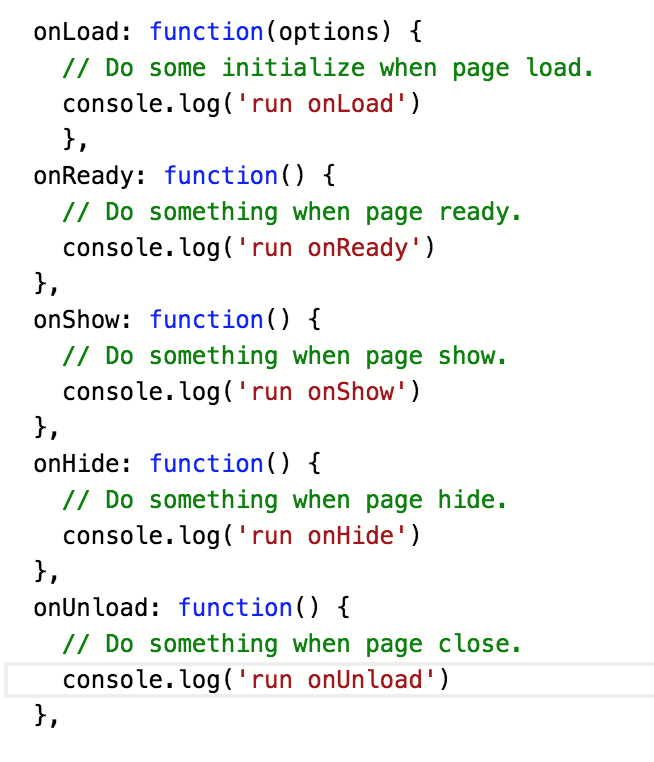
Task: Click the function keyword on onShow line
Action: point(207,320)
